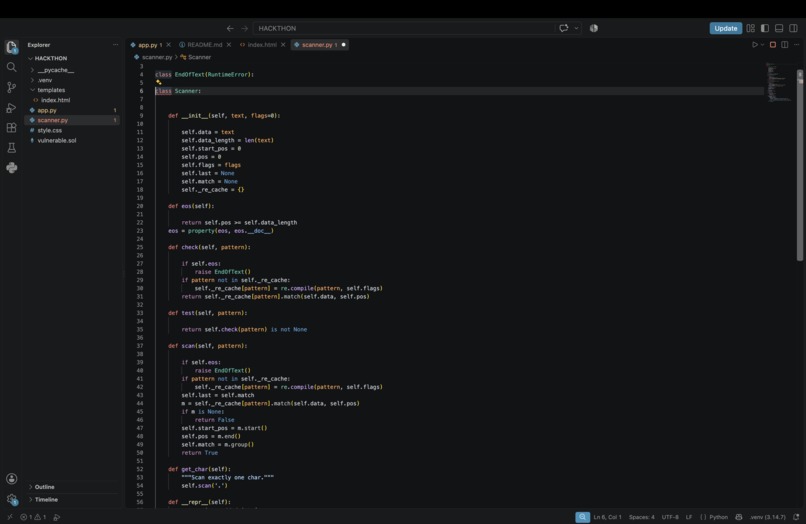Select the scanner.py tab
806x524 pixels.
(316, 45)
